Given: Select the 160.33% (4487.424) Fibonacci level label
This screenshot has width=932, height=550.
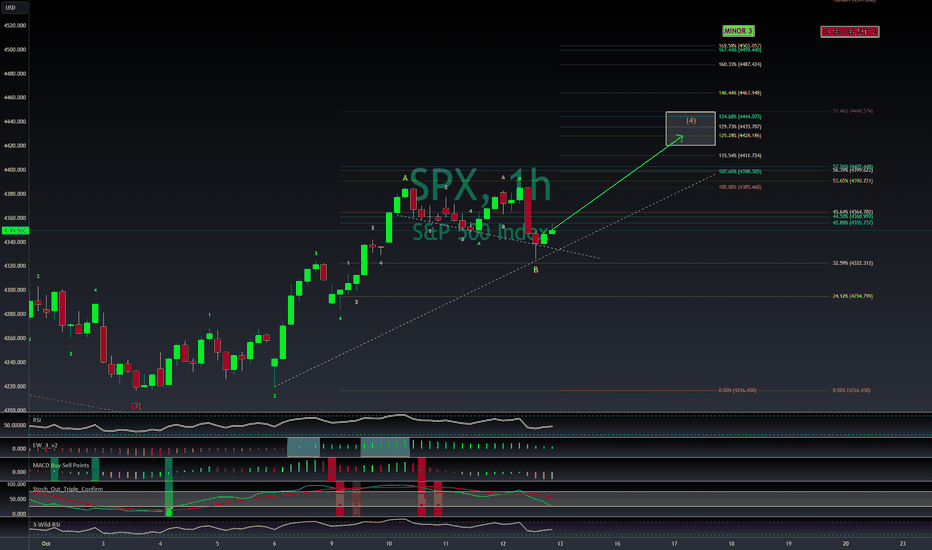Looking at the screenshot, I should (739, 64).
